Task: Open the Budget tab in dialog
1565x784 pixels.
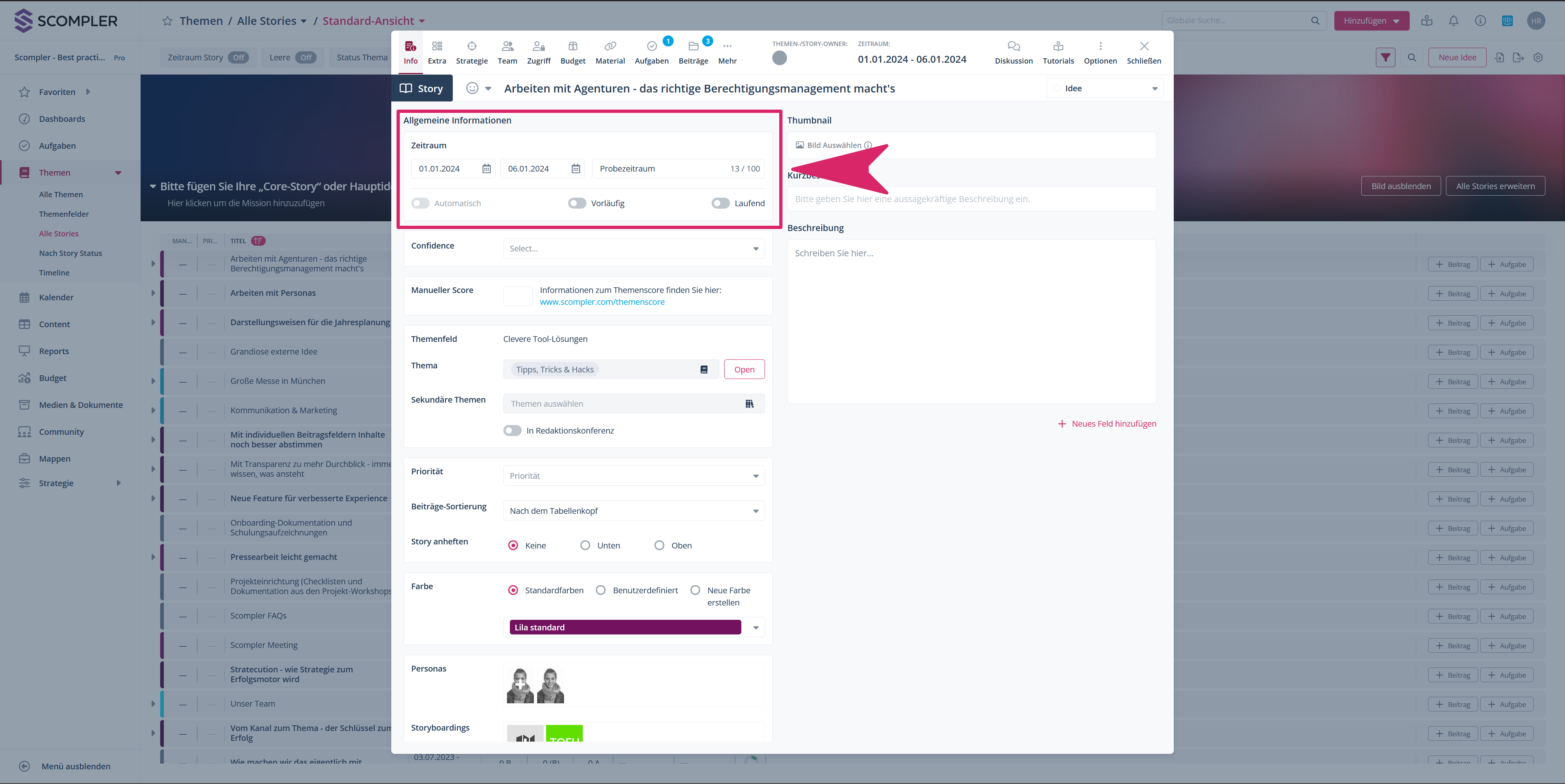Action: click(x=572, y=52)
